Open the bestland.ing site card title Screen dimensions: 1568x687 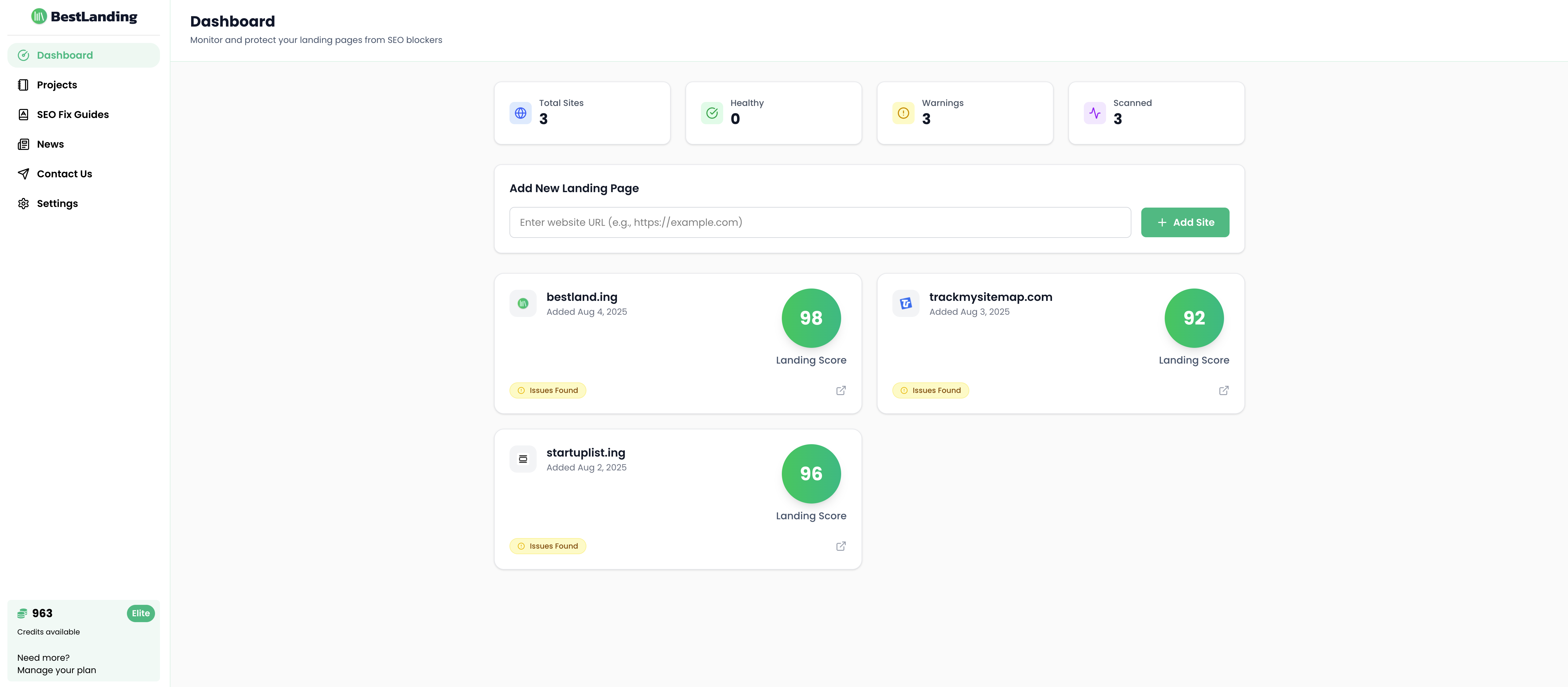tap(582, 297)
